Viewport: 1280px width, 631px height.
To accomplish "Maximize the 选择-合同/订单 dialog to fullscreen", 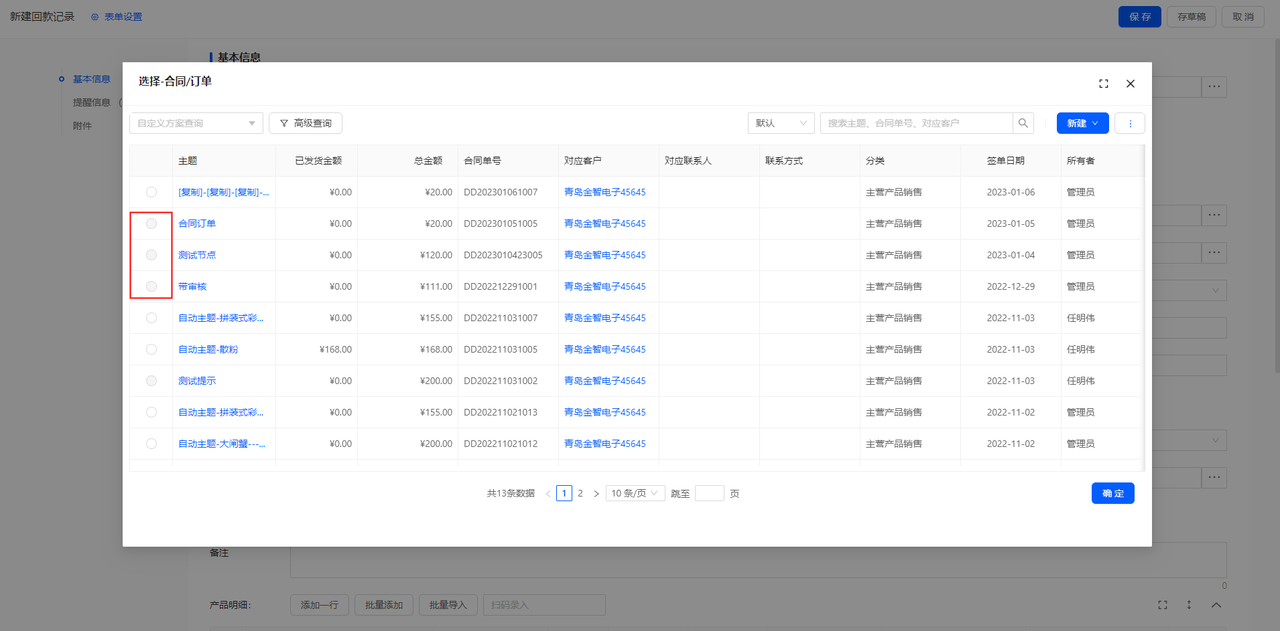I will pos(1104,84).
